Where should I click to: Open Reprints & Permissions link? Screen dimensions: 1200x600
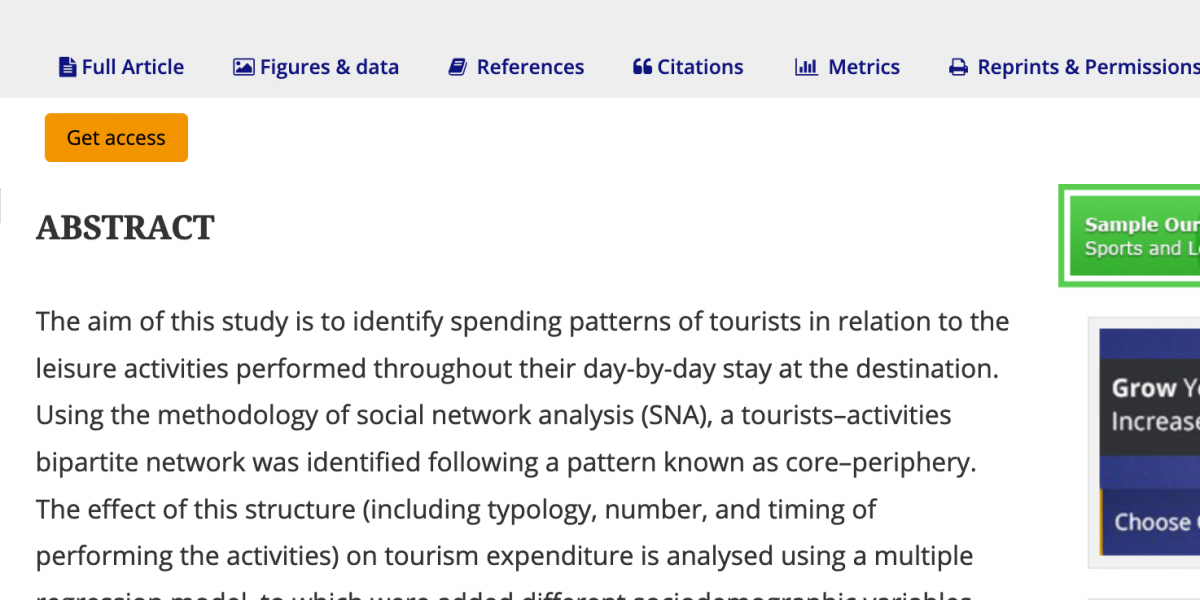(x=1074, y=67)
